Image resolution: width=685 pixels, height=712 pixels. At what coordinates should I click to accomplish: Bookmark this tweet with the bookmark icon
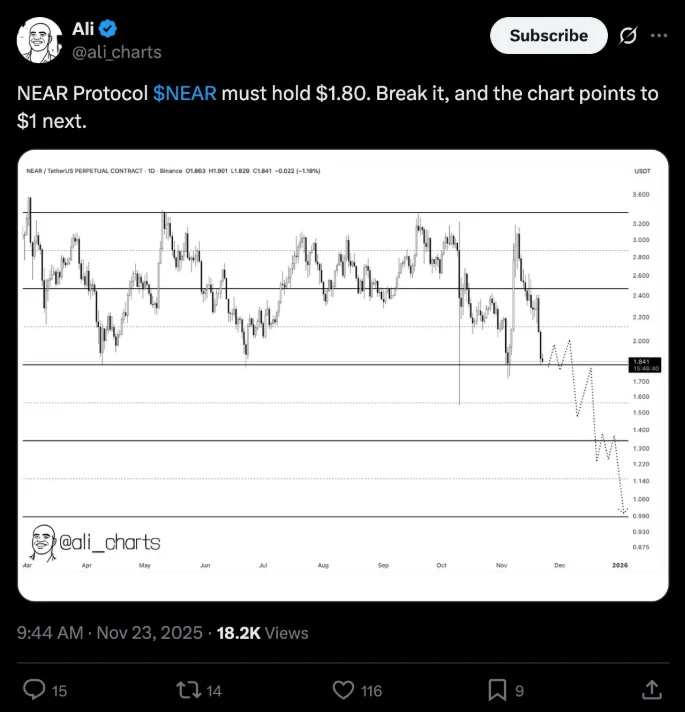(497, 689)
